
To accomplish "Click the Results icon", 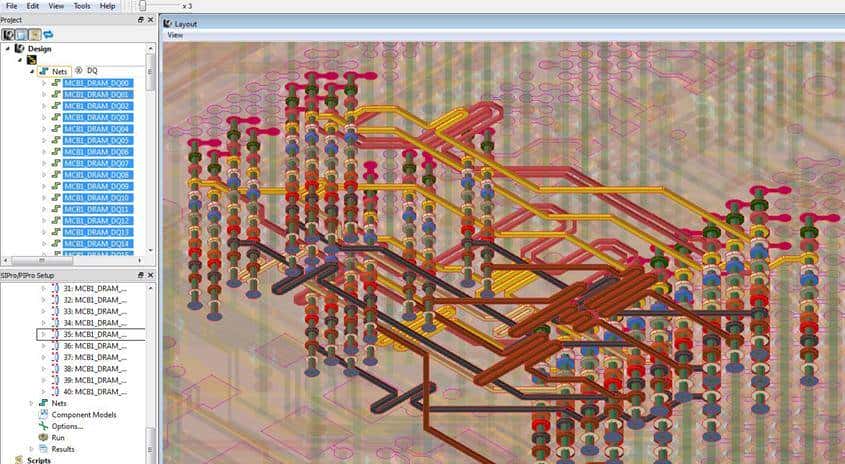I will 44,449.
